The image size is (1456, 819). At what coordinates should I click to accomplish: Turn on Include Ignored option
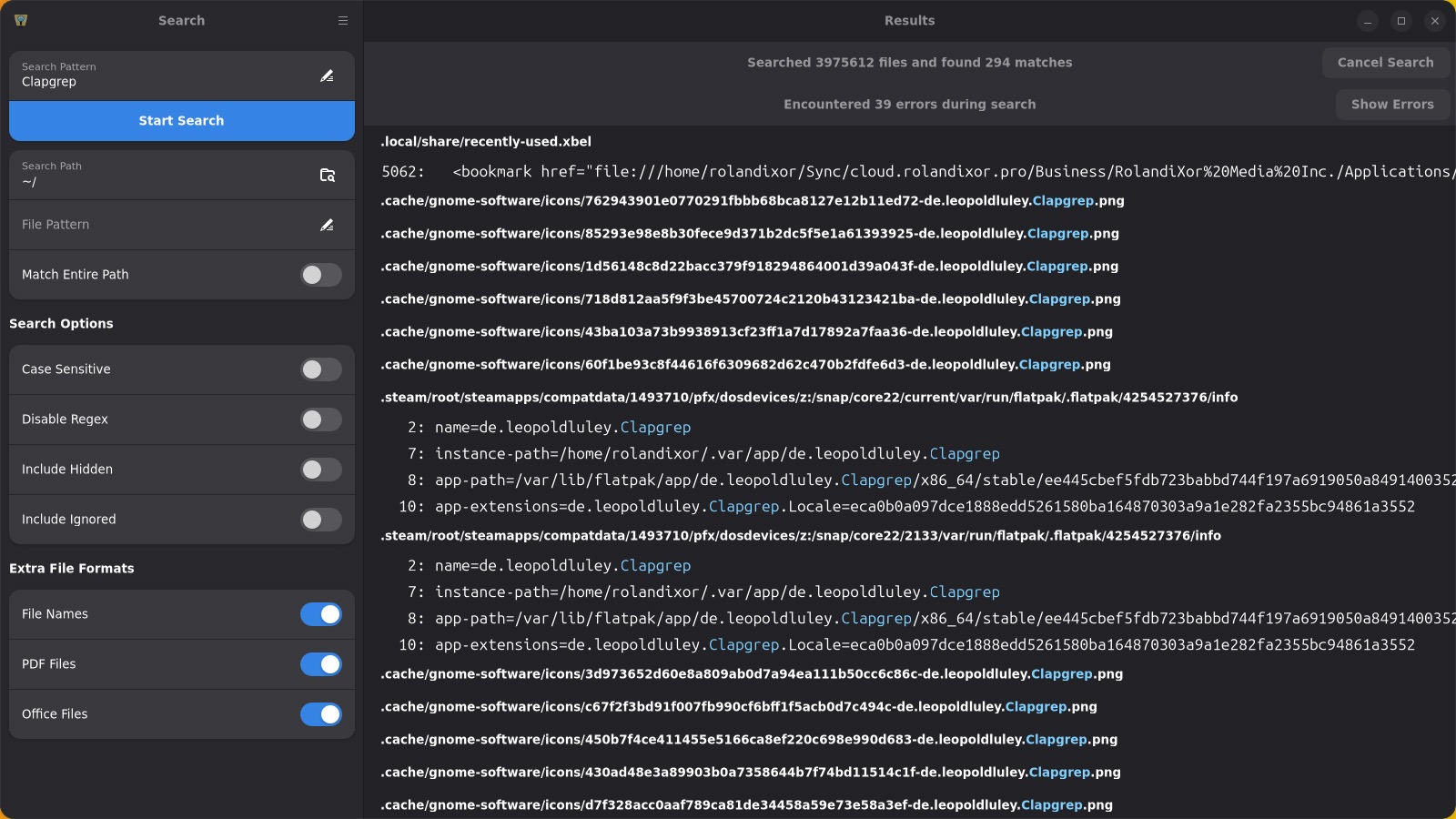pos(320,520)
